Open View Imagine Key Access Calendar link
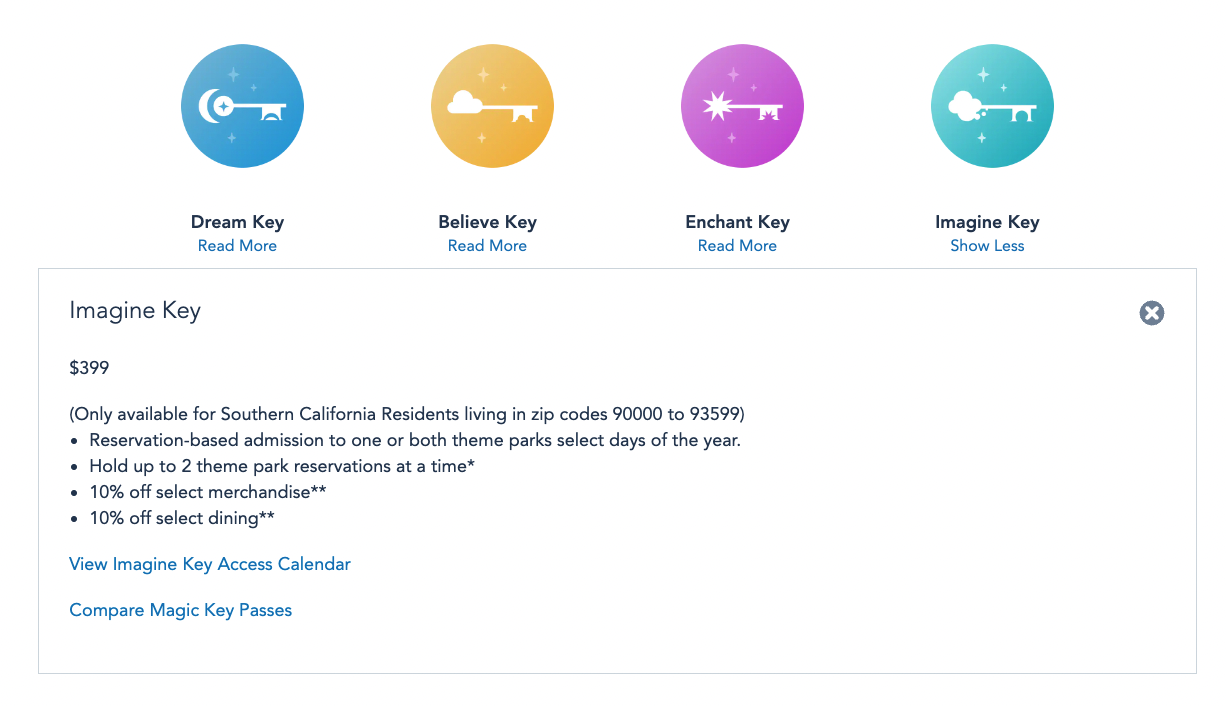 click(210, 564)
